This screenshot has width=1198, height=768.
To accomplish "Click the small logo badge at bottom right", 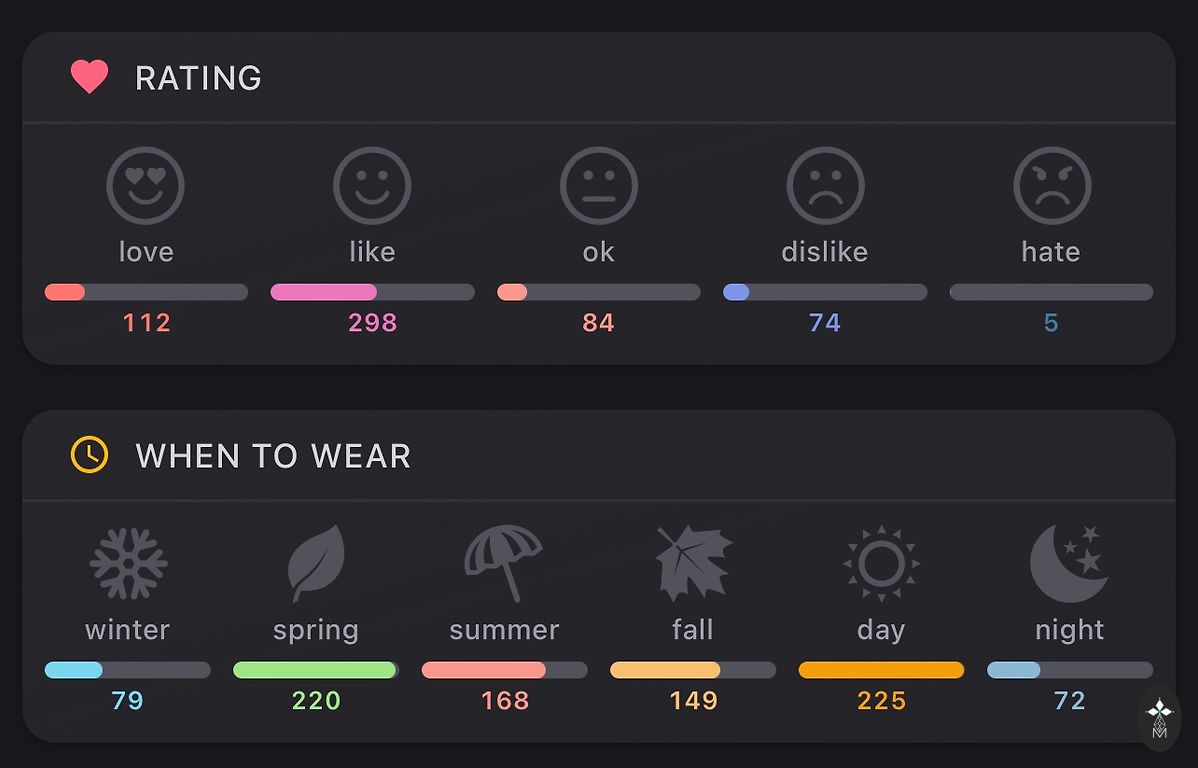I will tap(1159, 718).
